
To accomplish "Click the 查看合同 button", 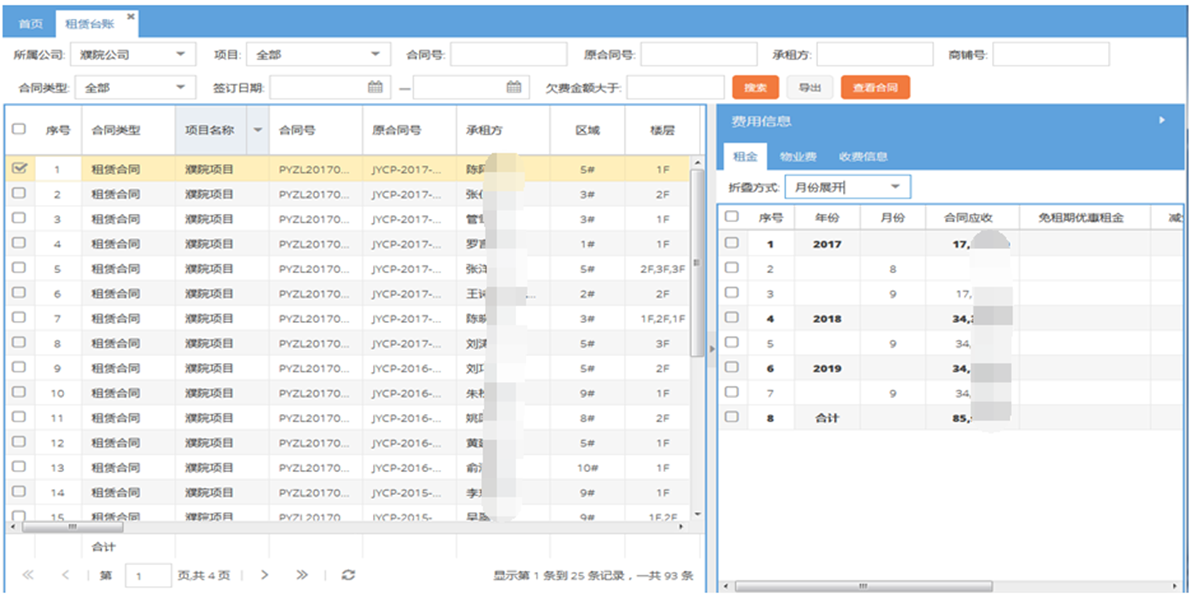I will click(x=875, y=88).
